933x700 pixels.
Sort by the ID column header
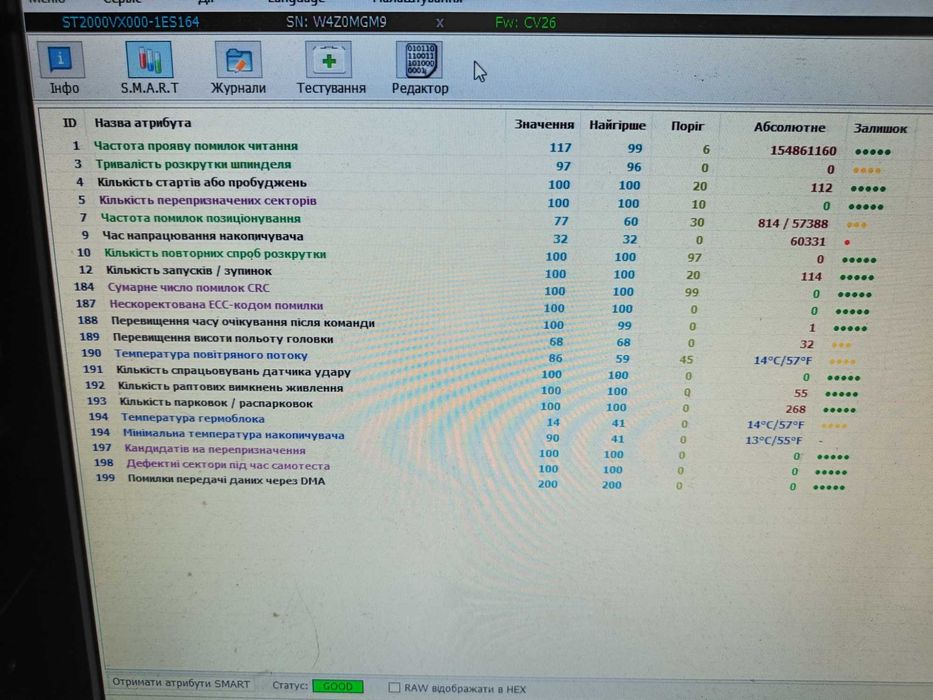coord(70,123)
